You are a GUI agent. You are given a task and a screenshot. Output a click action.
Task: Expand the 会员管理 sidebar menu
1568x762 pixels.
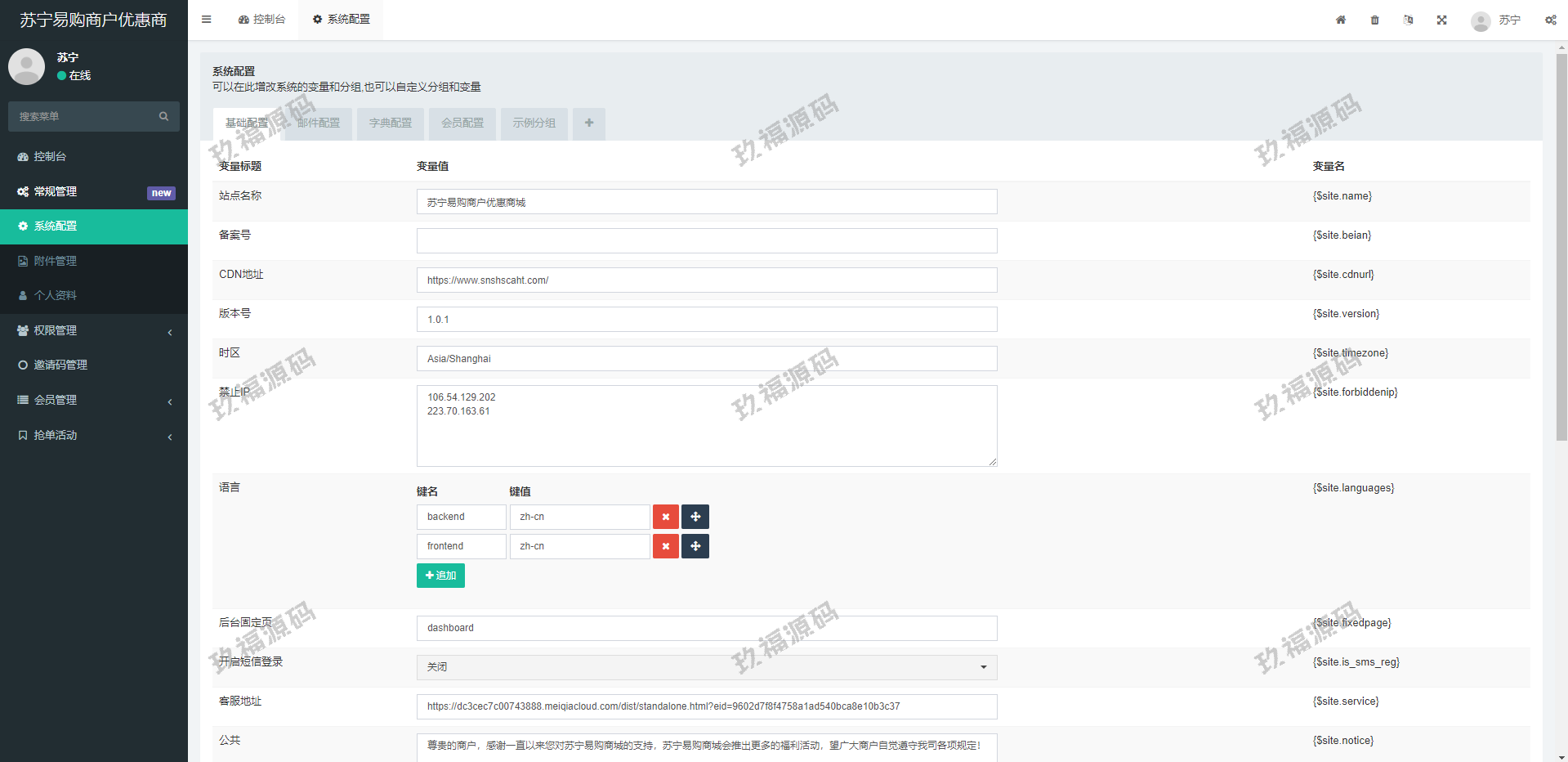pos(94,400)
